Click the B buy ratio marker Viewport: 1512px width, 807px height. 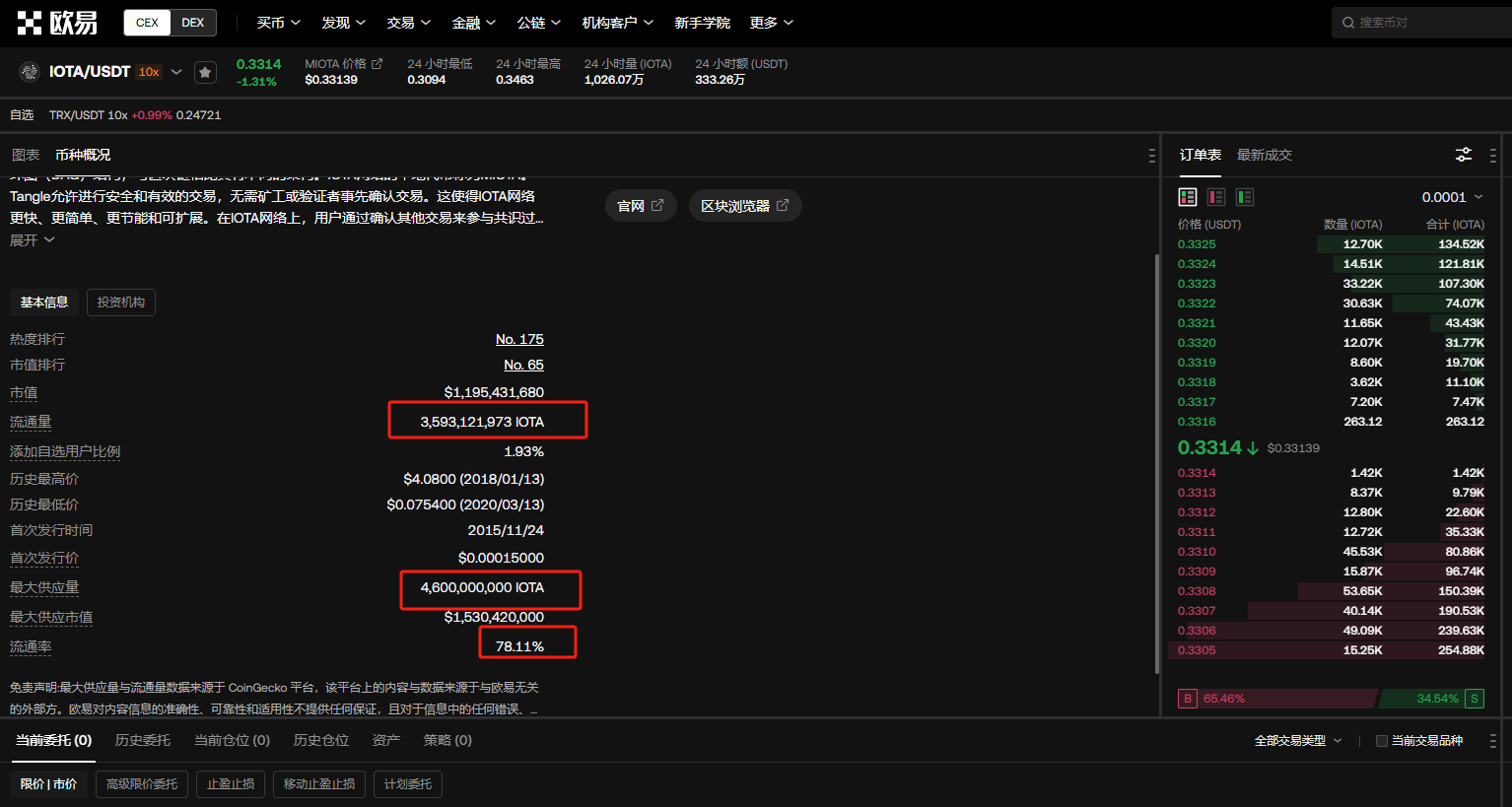(1188, 699)
